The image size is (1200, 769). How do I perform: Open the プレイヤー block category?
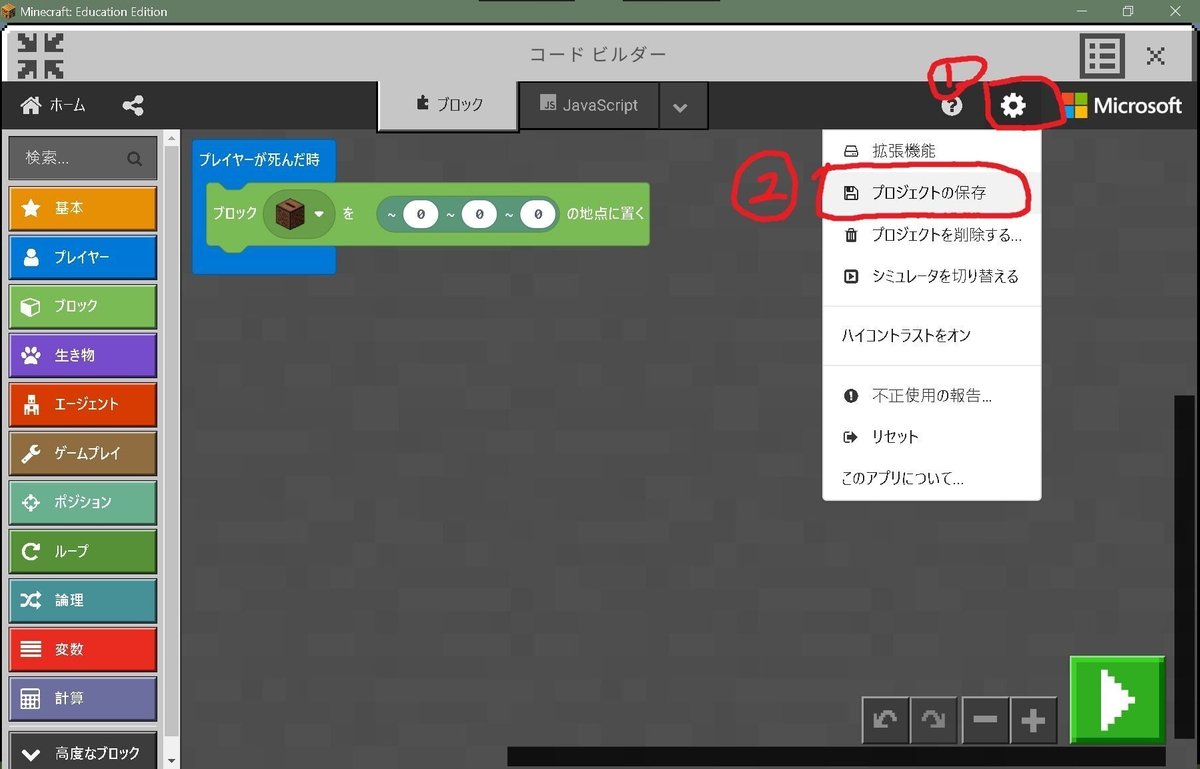[x=83, y=257]
